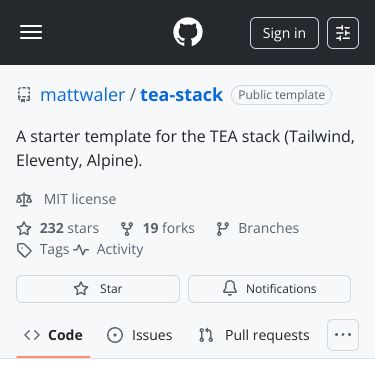Click the repository template icon
375x375 pixels.
[x=24, y=95]
